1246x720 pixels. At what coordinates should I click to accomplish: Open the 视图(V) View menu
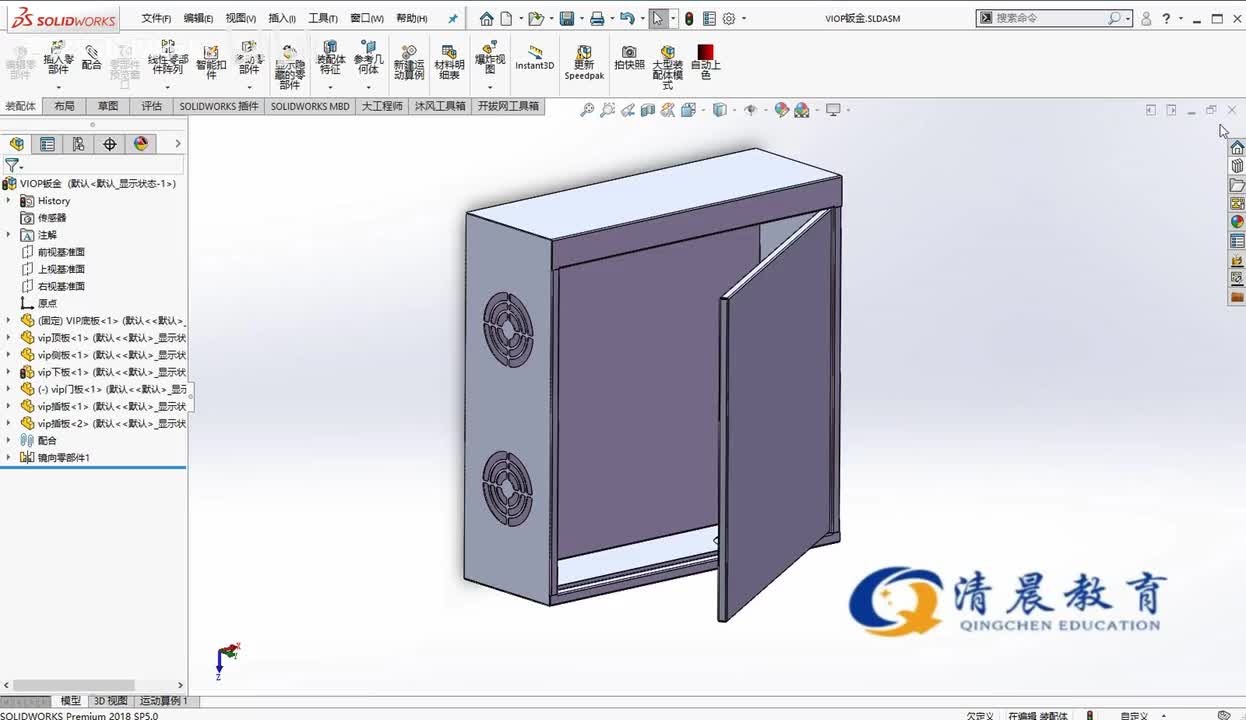coord(240,18)
